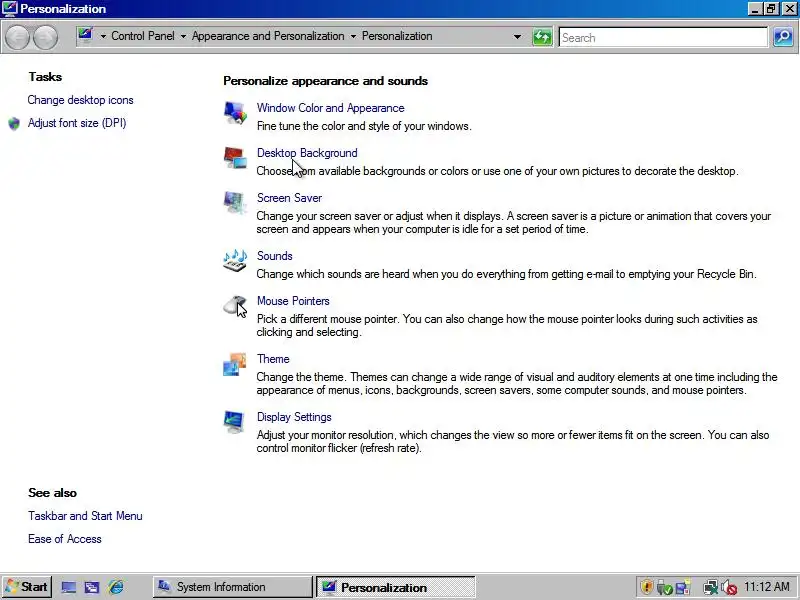Open the Desktop Background link
This screenshot has width=800, height=600.
[x=307, y=153]
